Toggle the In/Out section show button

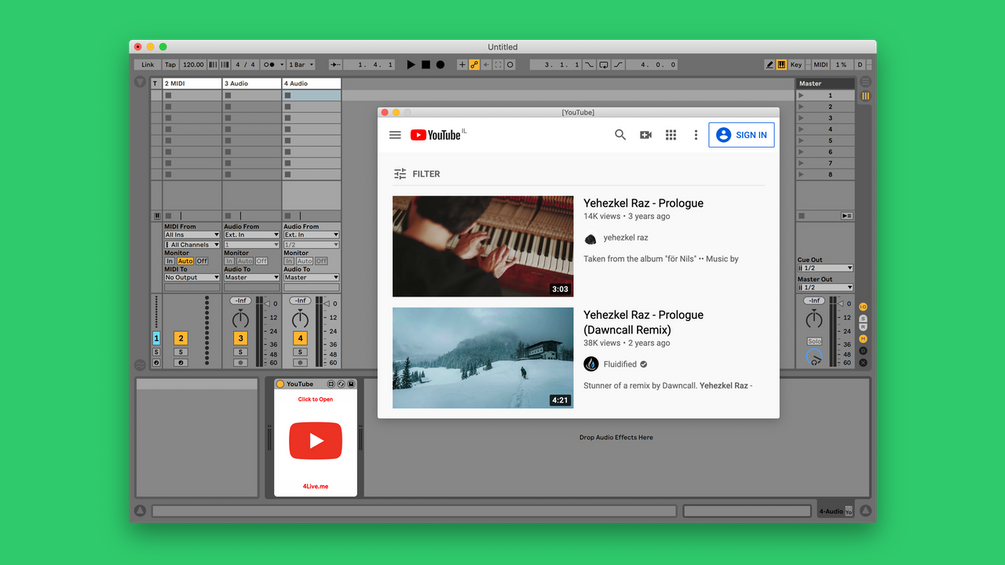coord(863,307)
